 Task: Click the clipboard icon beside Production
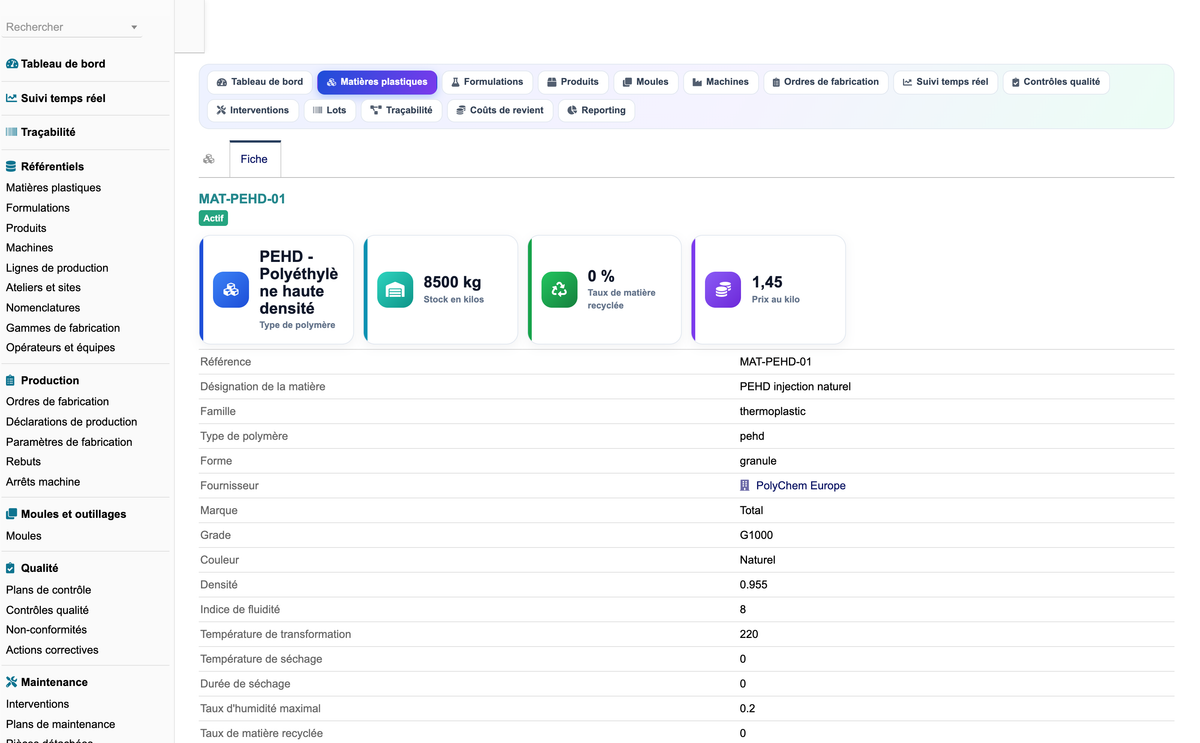click(x=11, y=381)
